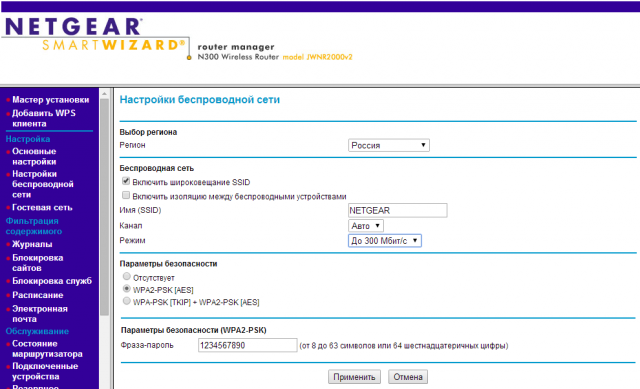This screenshot has height=389, width=640.
Task: Click the Отмена button
Action: click(408, 377)
